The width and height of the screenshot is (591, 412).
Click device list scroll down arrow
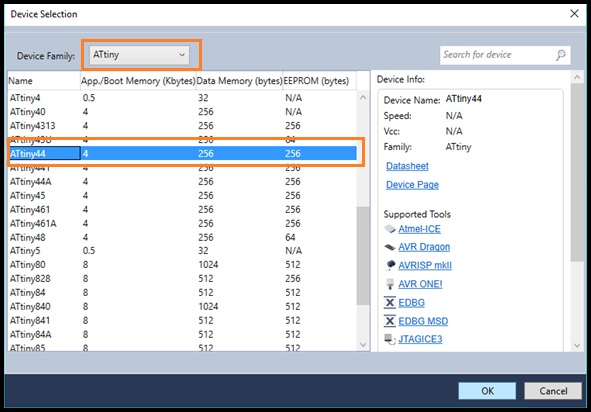363,345
